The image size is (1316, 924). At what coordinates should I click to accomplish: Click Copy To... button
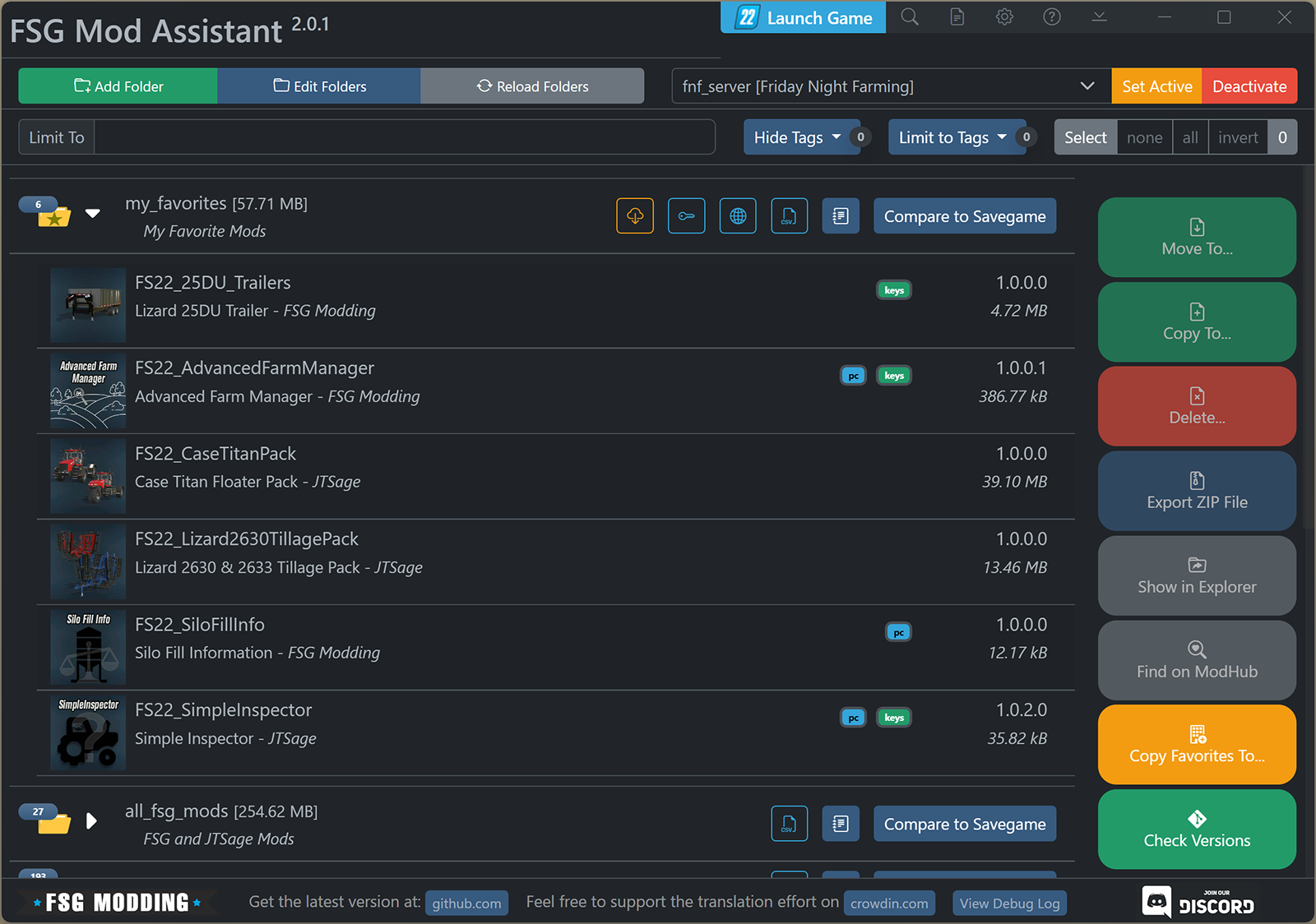pos(1197,321)
